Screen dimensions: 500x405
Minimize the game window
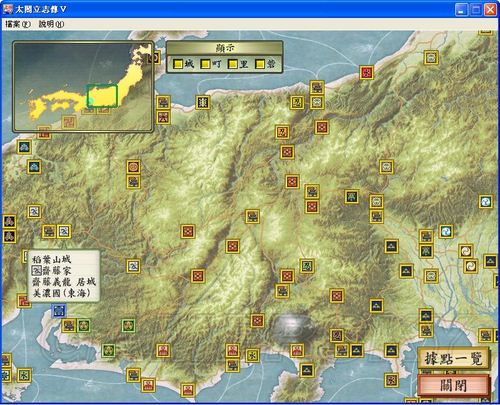coord(461,10)
